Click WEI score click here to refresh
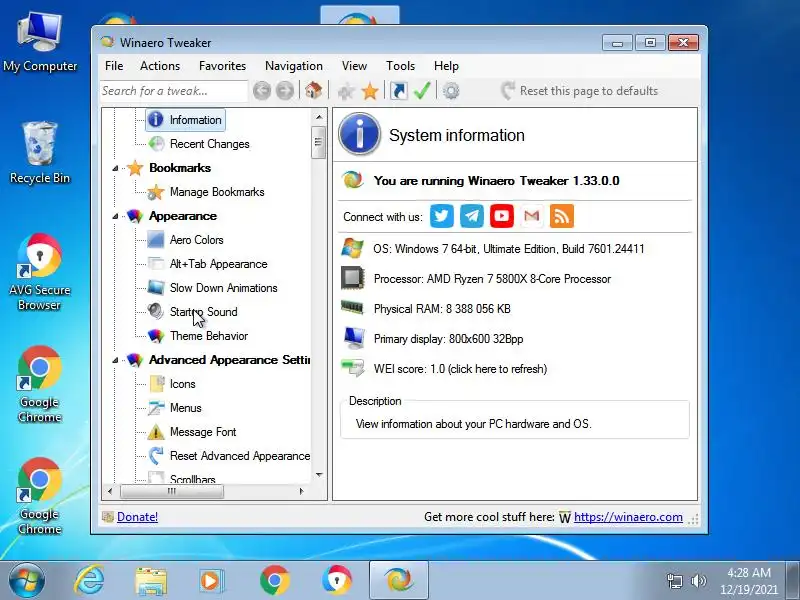This screenshot has height=600, width=800. pos(460,368)
